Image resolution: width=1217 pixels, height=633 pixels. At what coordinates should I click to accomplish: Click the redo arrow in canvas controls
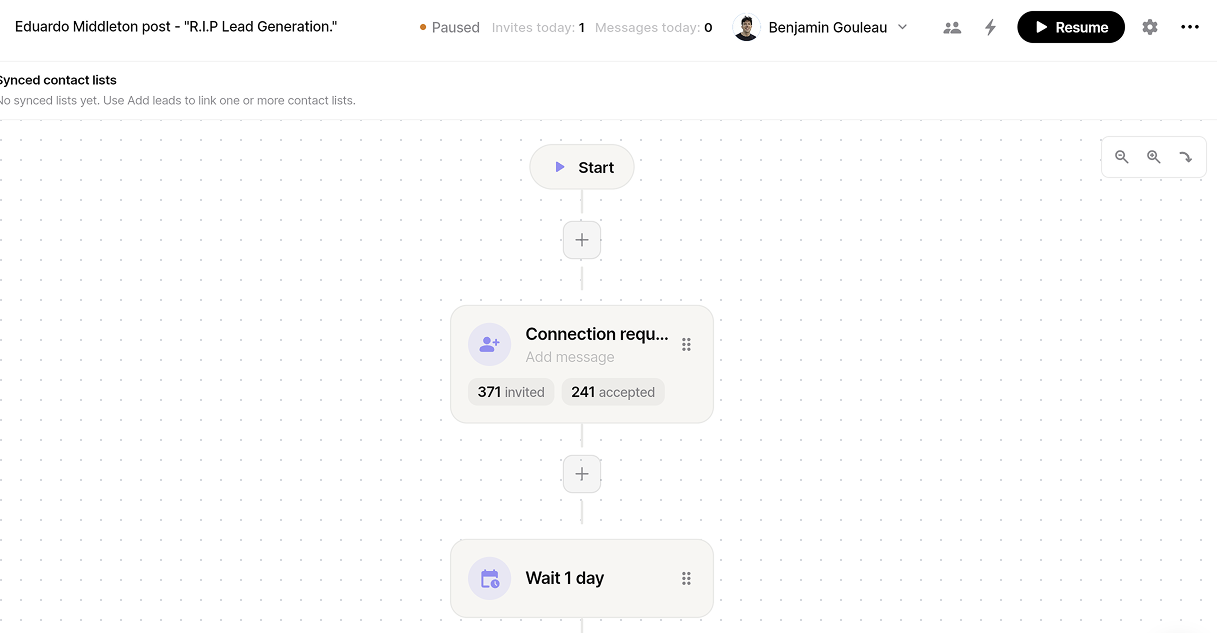point(1186,157)
